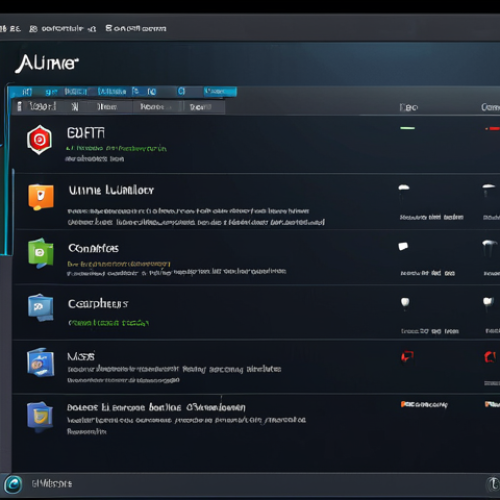The image size is (500, 500).
Task: Click the green dash indicator in the first row
Action: click(407, 128)
